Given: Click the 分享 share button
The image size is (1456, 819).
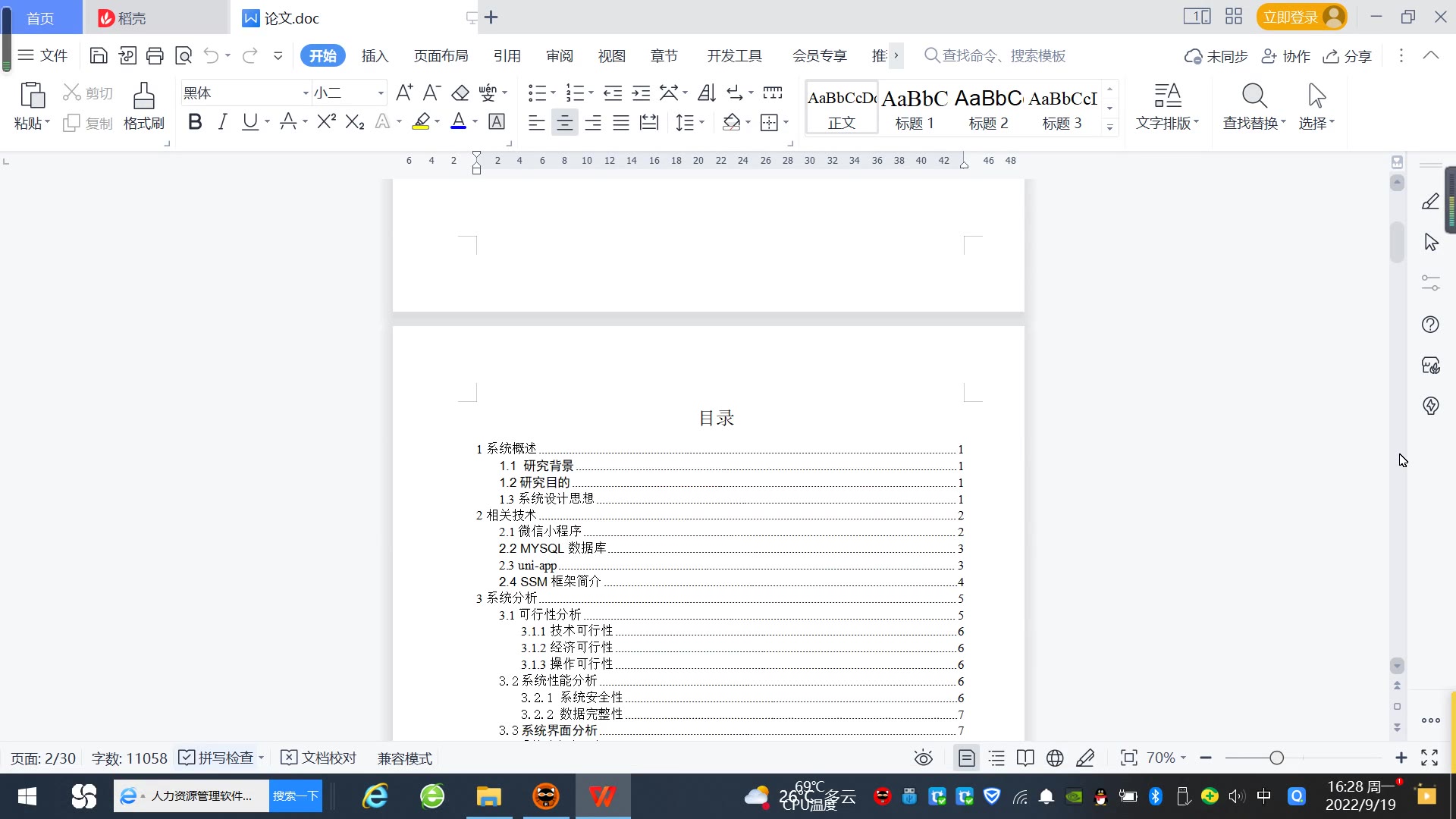Looking at the screenshot, I should pyautogui.click(x=1348, y=55).
